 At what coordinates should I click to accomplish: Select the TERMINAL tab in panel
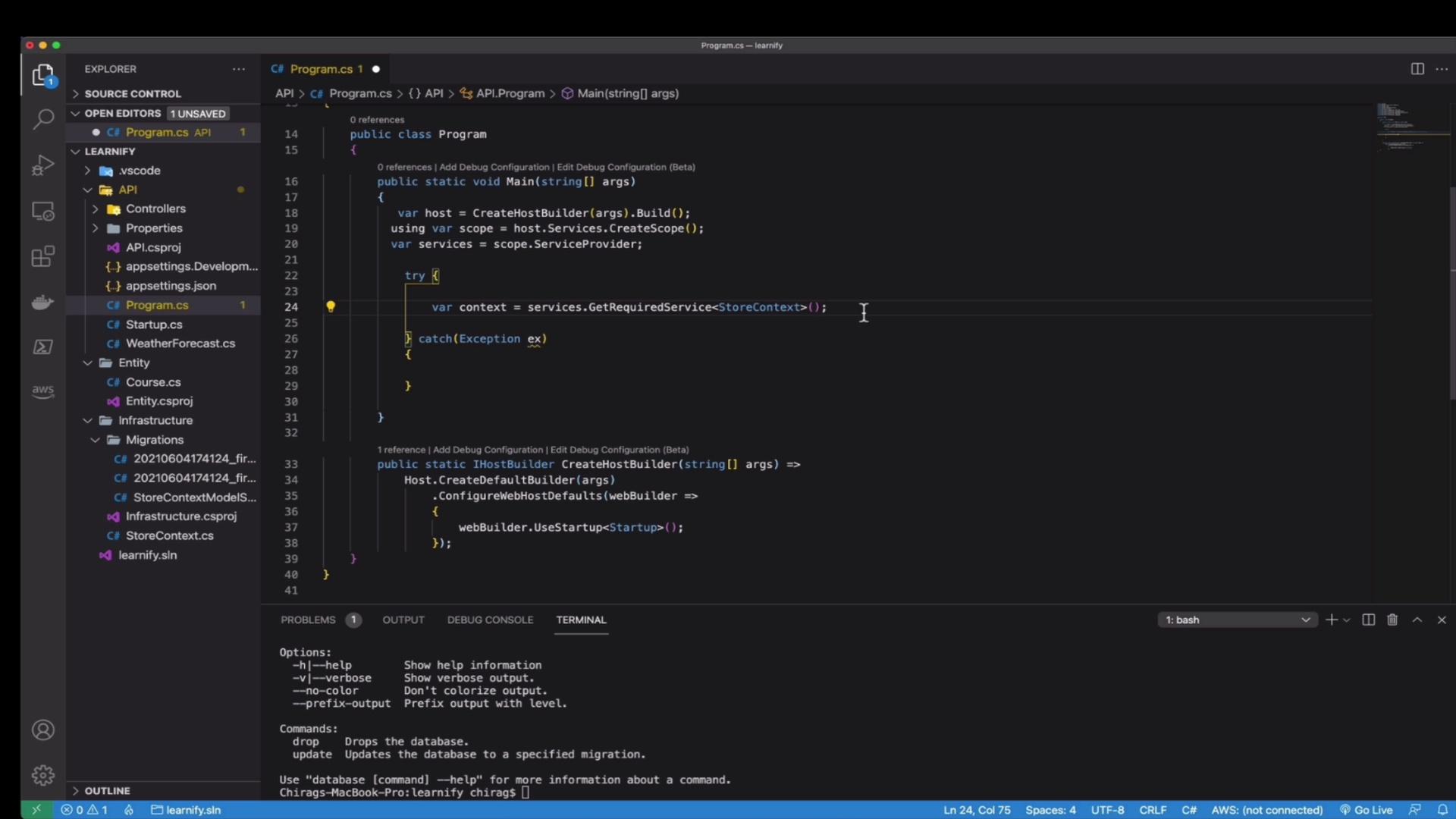582,619
